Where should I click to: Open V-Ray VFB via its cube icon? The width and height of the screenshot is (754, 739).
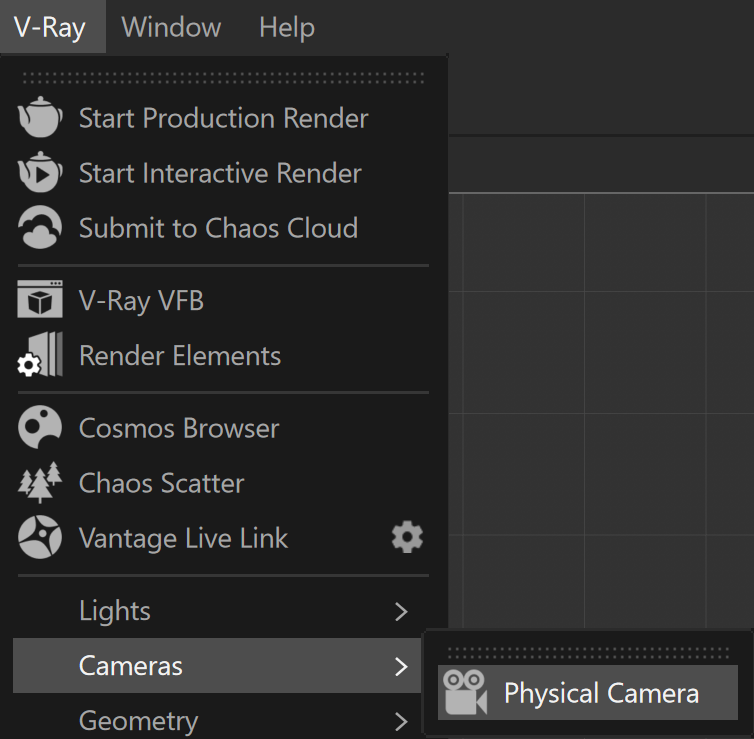pyautogui.click(x=40, y=299)
